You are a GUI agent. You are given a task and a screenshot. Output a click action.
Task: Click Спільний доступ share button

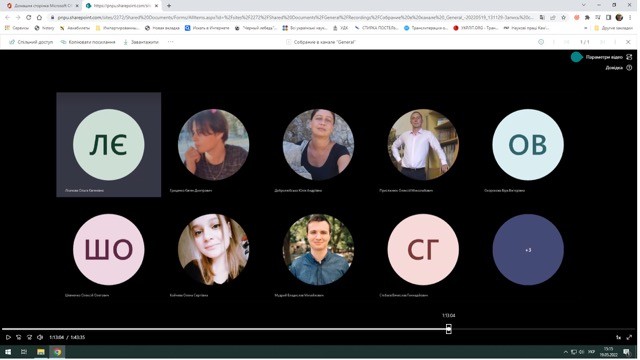[31, 42]
